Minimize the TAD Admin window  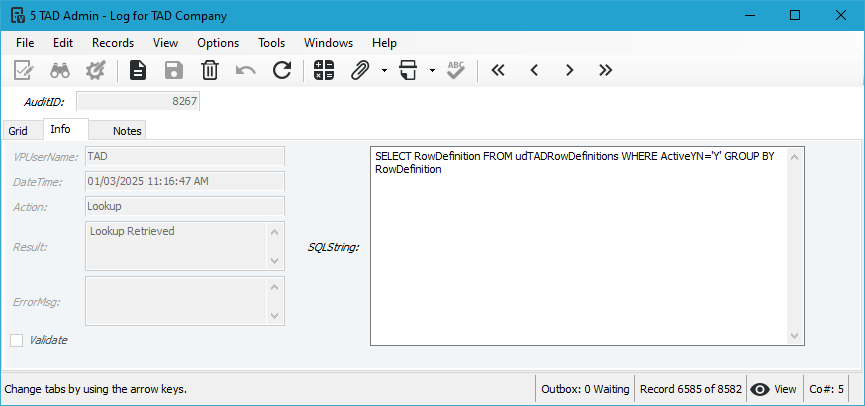(749, 15)
